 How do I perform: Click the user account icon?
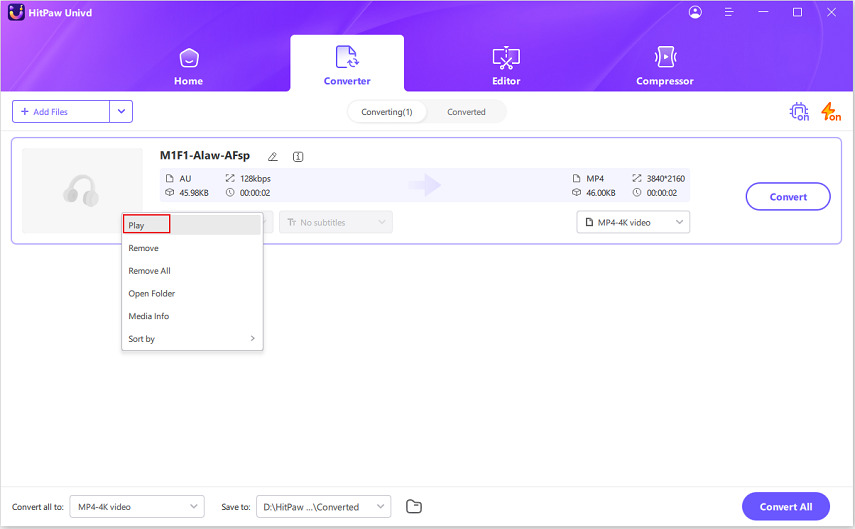point(696,12)
